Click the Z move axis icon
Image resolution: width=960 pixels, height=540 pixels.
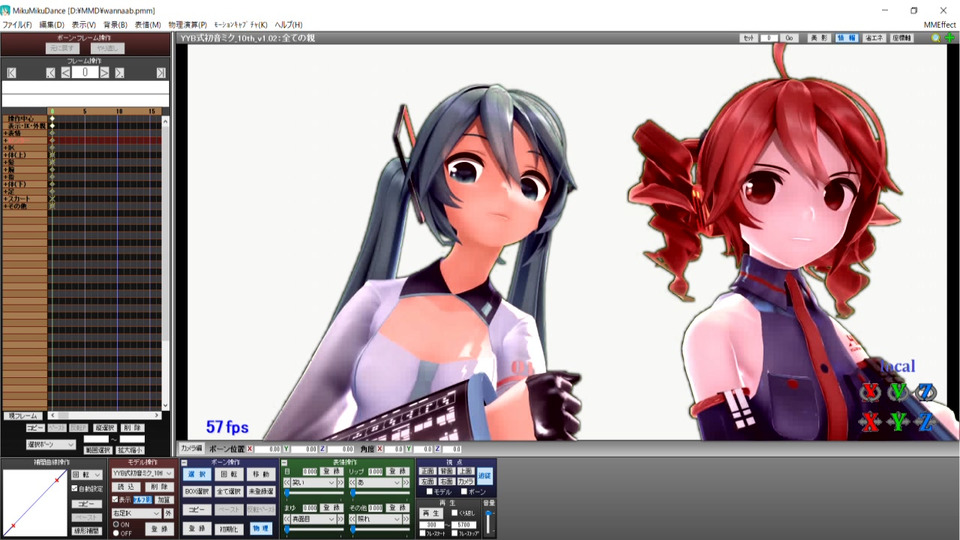[x=926, y=421]
